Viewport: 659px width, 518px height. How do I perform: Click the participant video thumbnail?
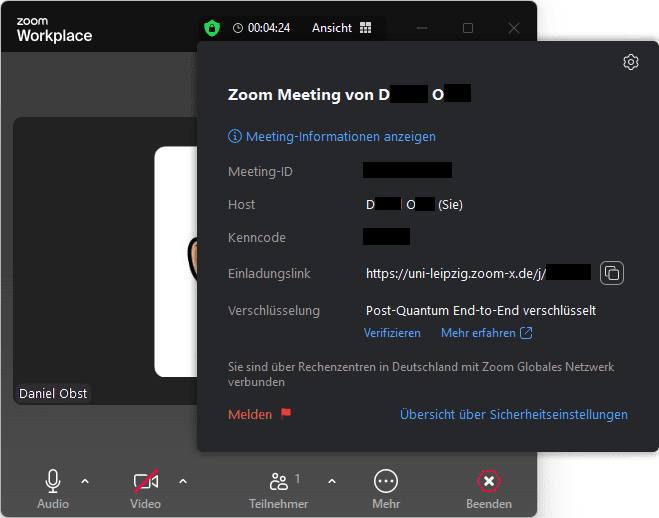(105, 260)
